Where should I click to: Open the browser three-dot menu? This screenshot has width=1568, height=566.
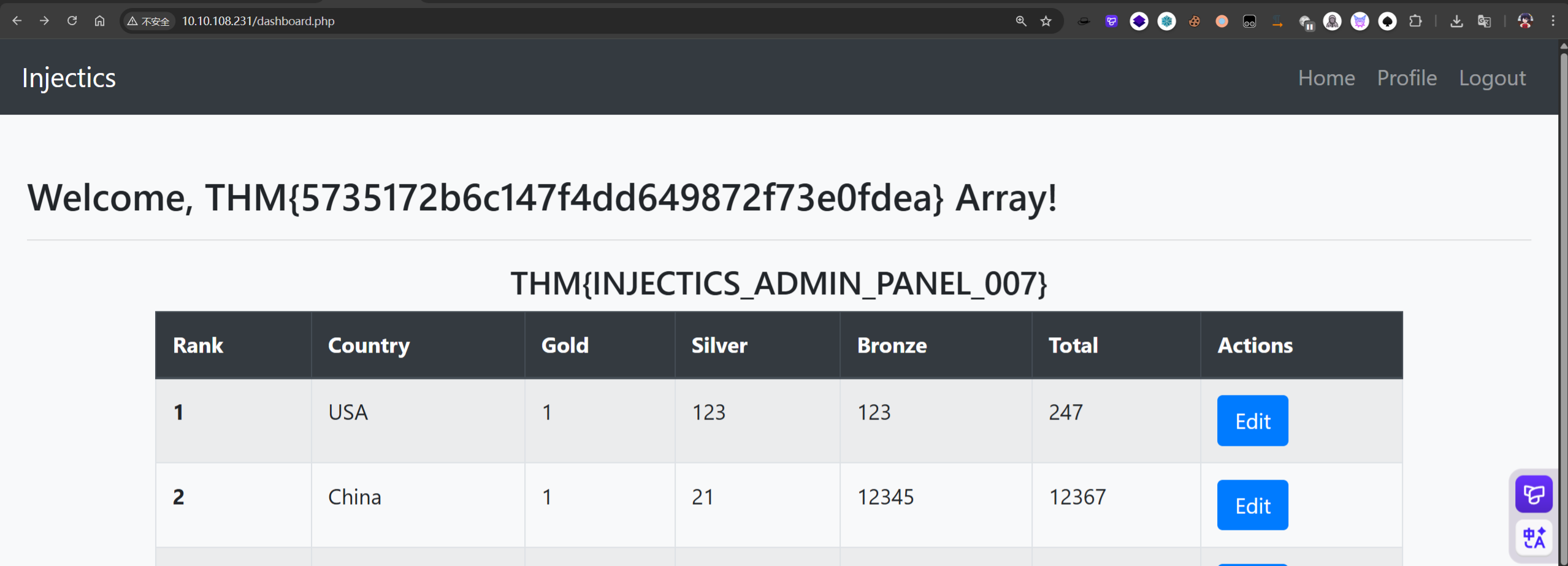tap(1553, 21)
